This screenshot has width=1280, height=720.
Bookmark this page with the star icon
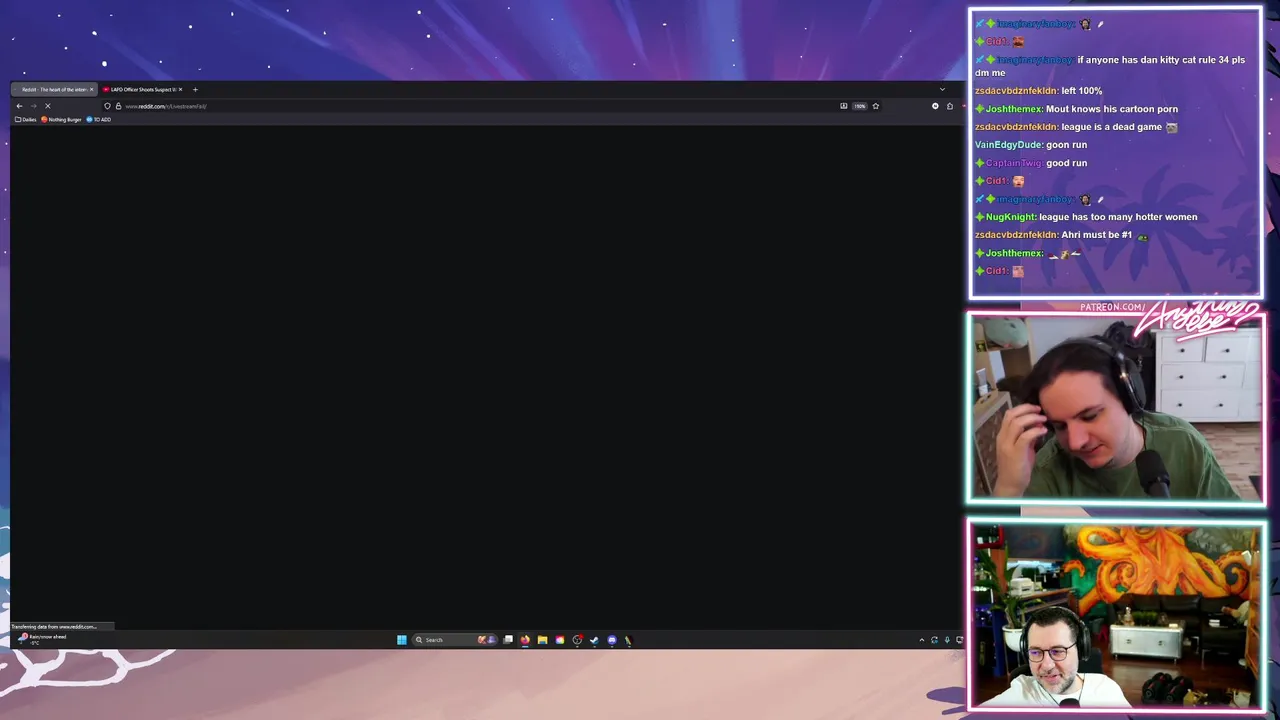pyautogui.click(x=875, y=106)
